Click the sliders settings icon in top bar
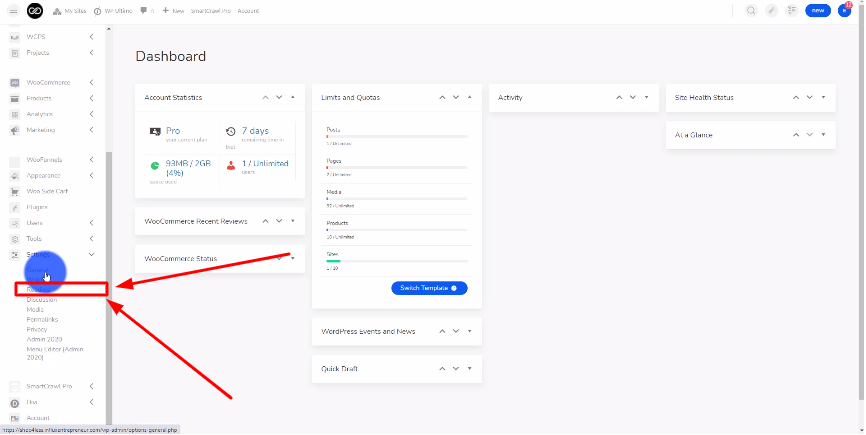866x435 pixels. pyautogui.click(x=791, y=10)
